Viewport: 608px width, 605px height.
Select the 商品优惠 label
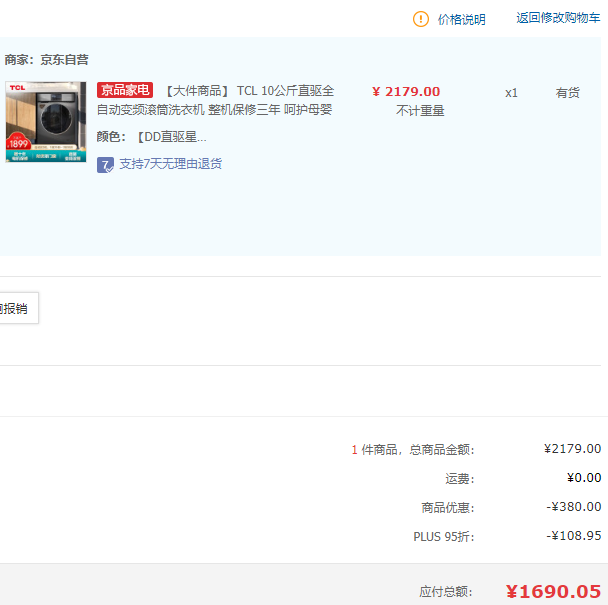pos(448,508)
